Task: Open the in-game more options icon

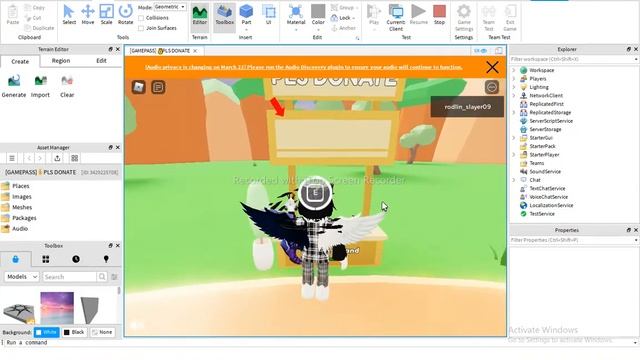Action: point(492,87)
